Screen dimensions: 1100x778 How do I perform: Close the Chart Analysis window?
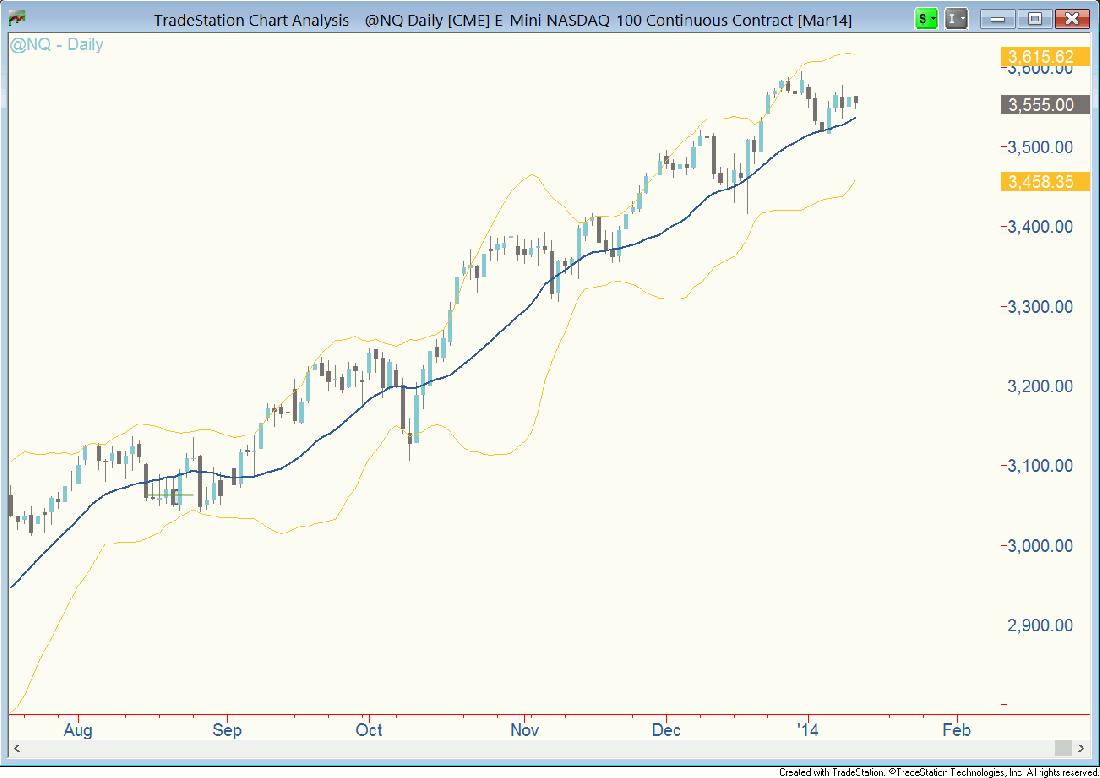point(1072,19)
